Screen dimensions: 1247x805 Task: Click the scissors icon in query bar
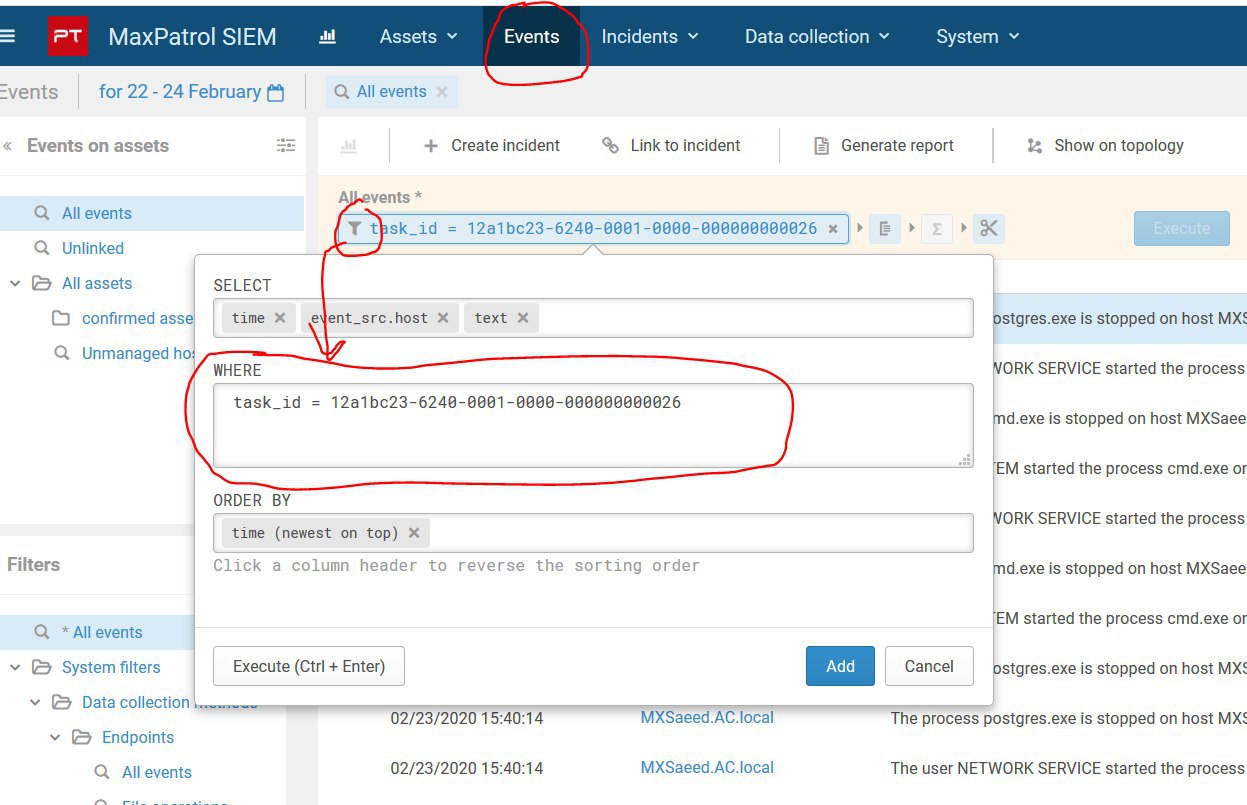pyautogui.click(x=989, y=229)
